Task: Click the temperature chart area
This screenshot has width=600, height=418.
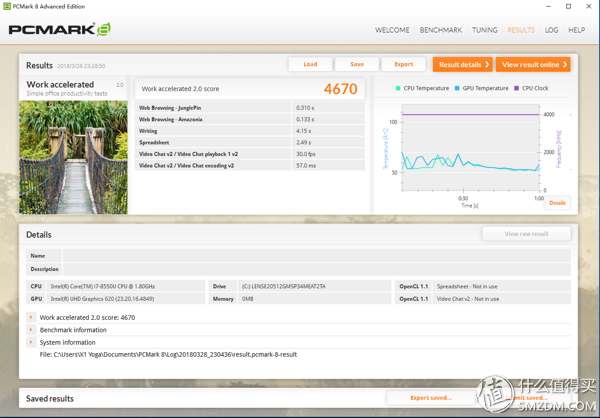Action: (471, 147)
